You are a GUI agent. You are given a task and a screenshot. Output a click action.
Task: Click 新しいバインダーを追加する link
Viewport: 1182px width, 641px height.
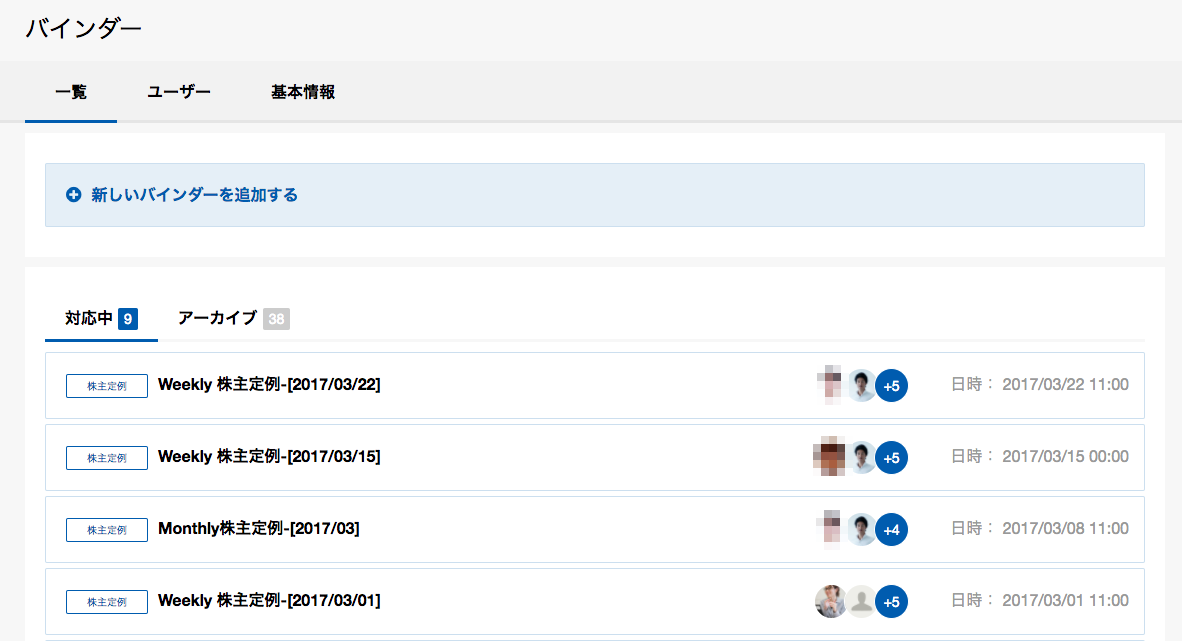(194, 195)
